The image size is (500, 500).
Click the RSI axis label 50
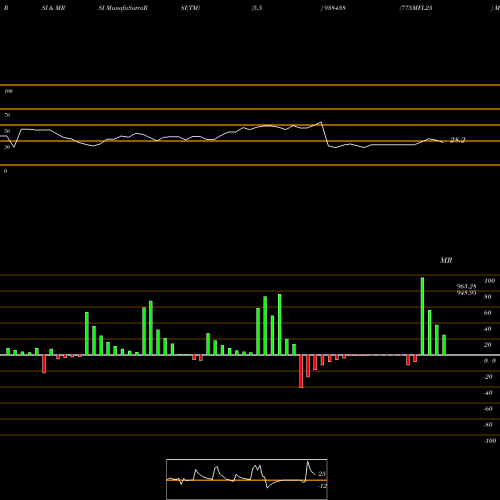point(7,131)
